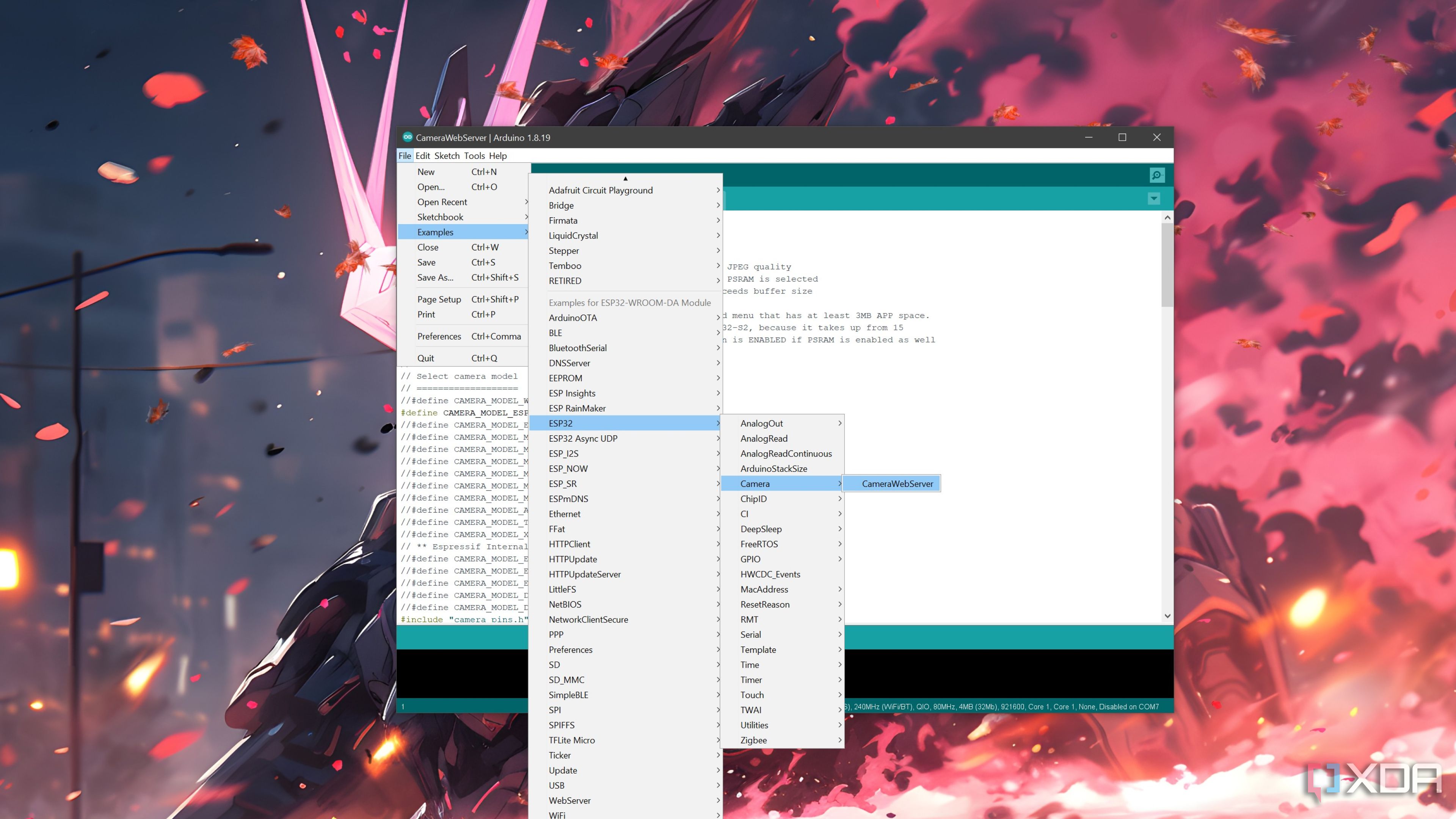Expand ESP RainMaker examples submenu
Image resolution: width=1456 pixels, height=819 pixels.
(626, 408)
